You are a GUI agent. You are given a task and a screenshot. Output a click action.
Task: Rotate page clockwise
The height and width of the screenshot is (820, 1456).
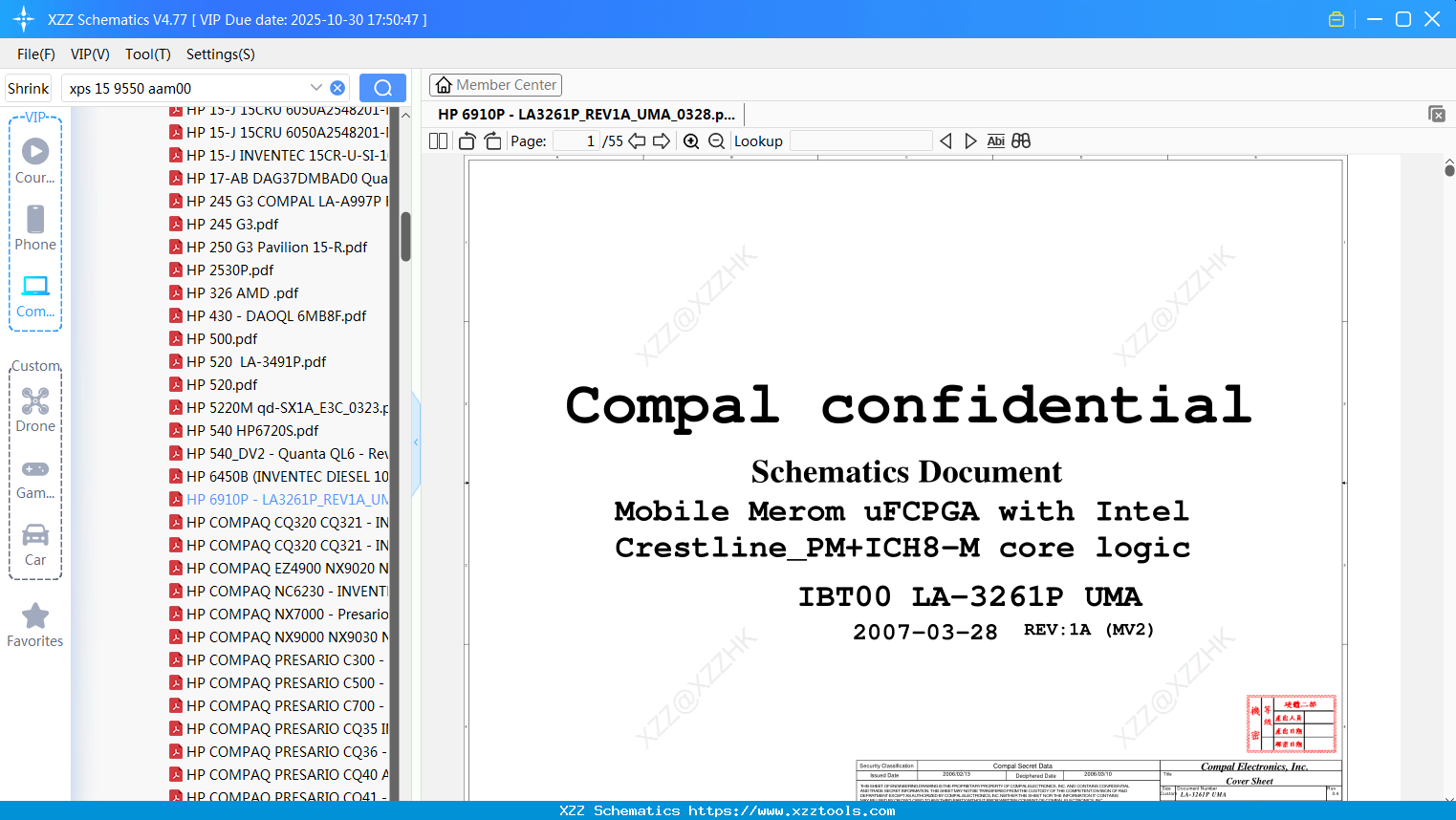tap(493, 141)
